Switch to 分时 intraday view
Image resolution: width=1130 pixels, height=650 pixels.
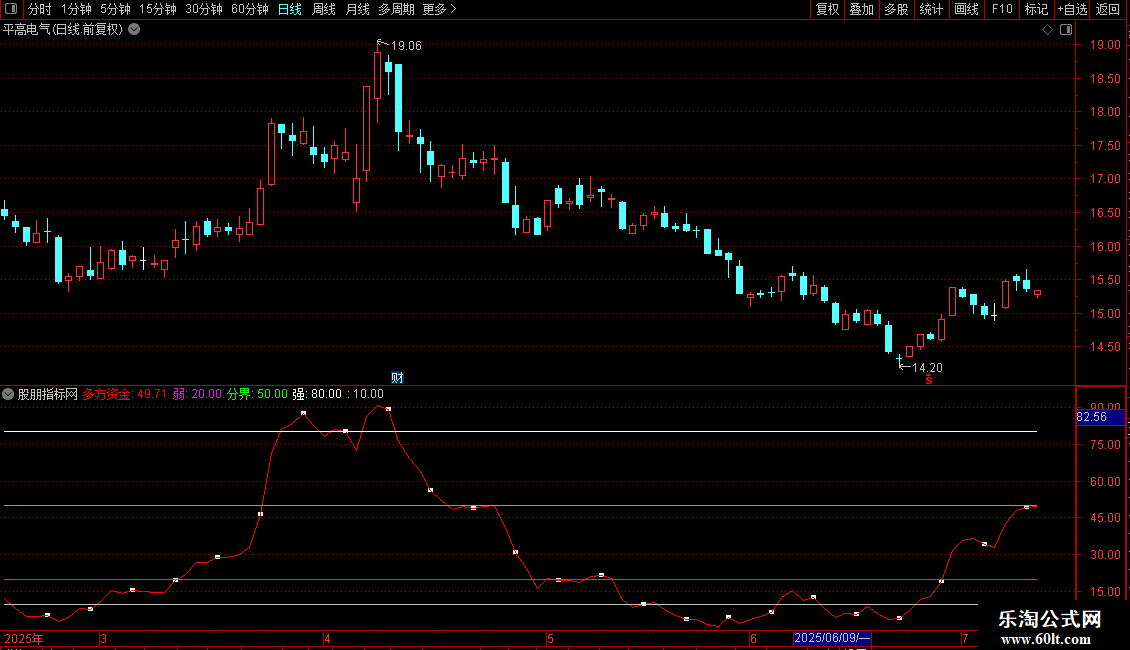point(40,9)
